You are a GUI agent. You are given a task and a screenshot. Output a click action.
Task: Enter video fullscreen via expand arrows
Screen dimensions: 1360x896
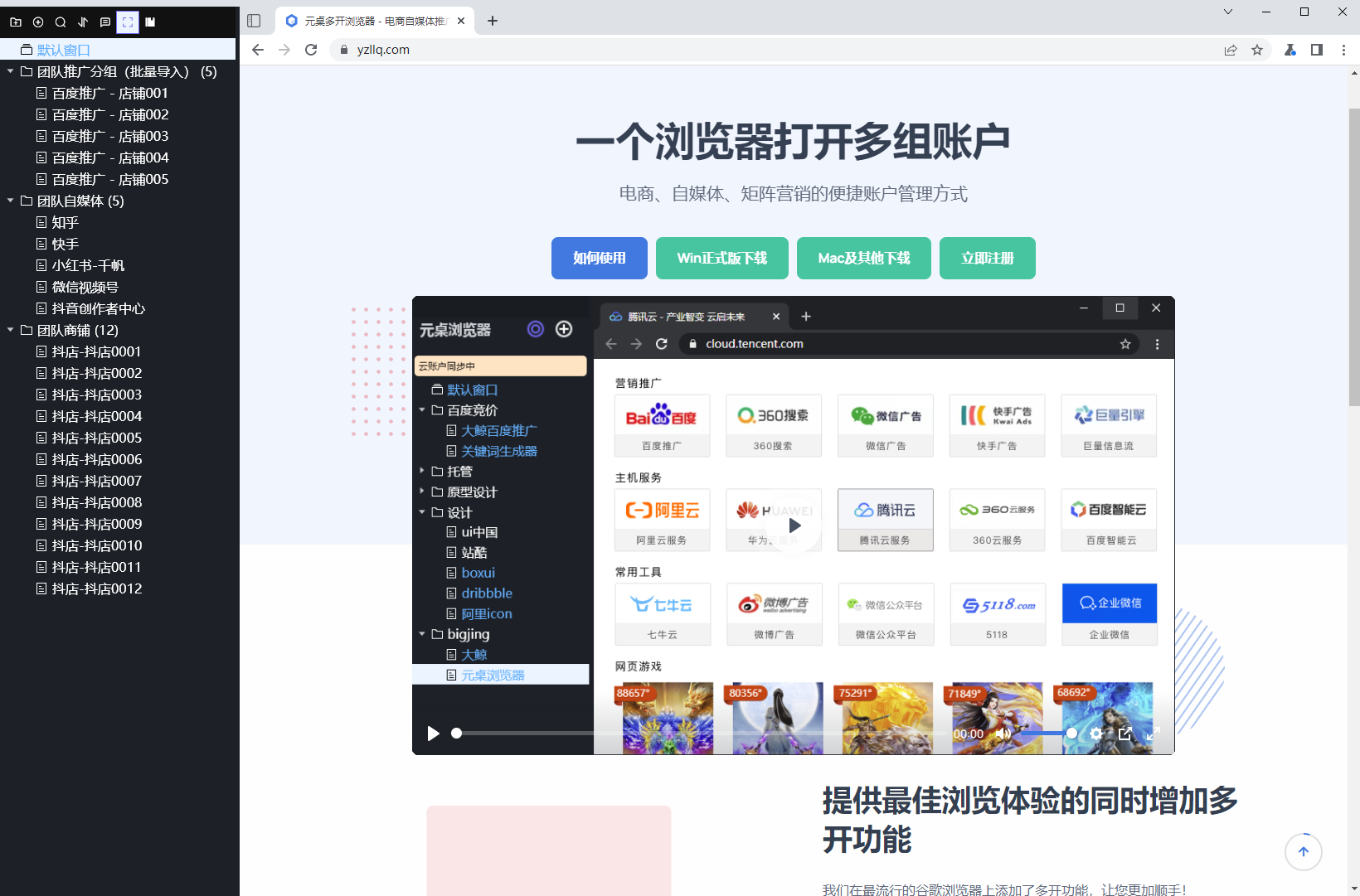1153,734
